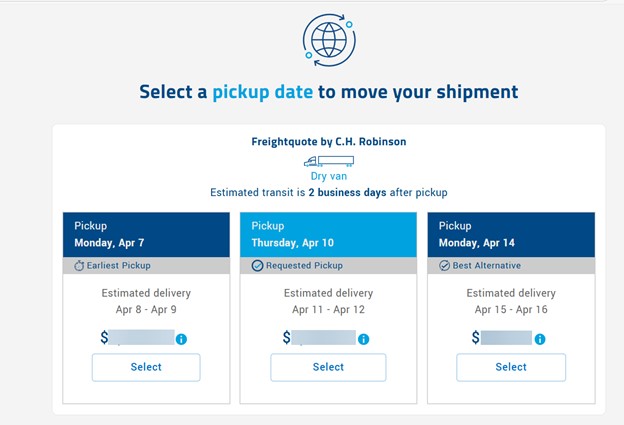
Task: Click the Dry van link text
Action: pos(328,176)
